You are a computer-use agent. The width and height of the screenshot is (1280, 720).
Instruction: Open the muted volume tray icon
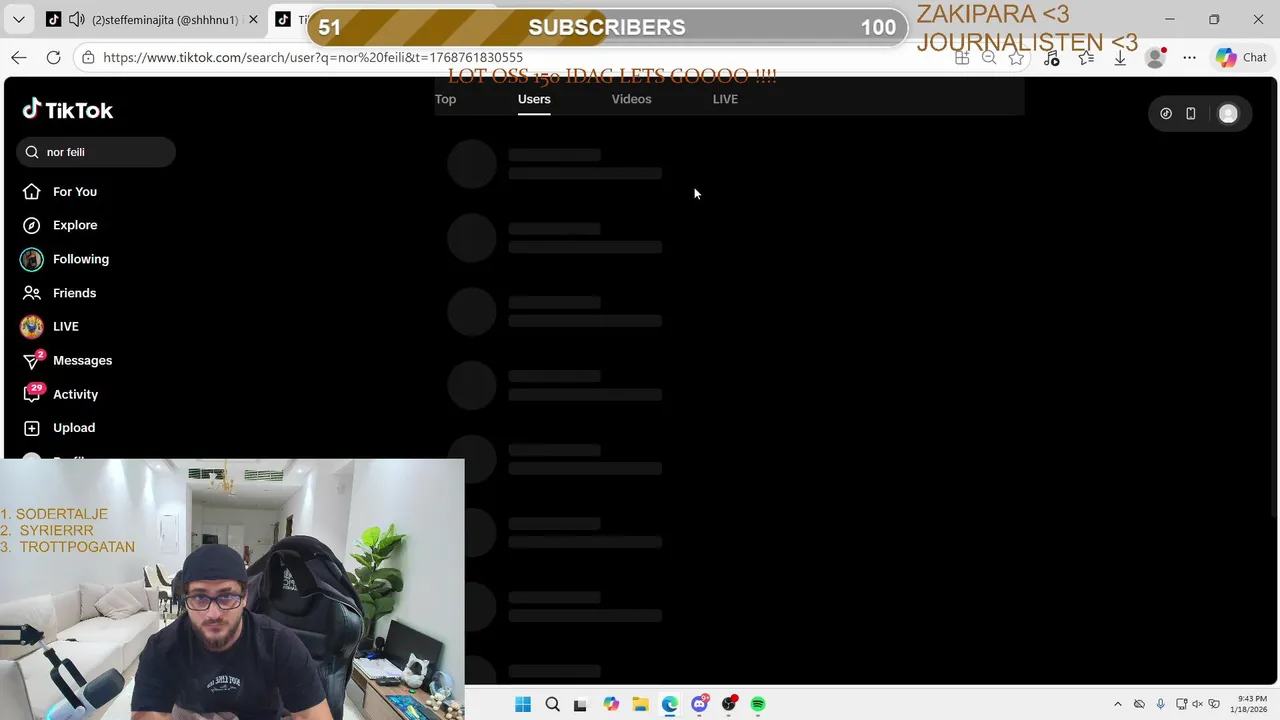pos(1198,704)
